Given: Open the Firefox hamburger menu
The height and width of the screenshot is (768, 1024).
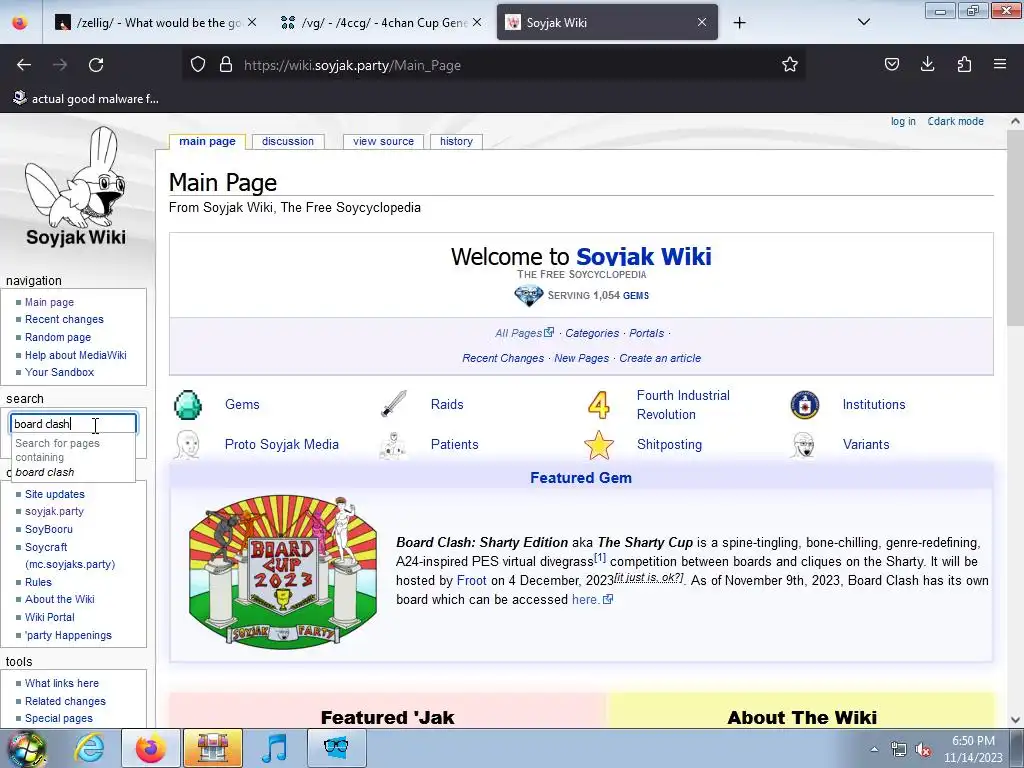Looking at the screenshot, I should point(1000,64).
